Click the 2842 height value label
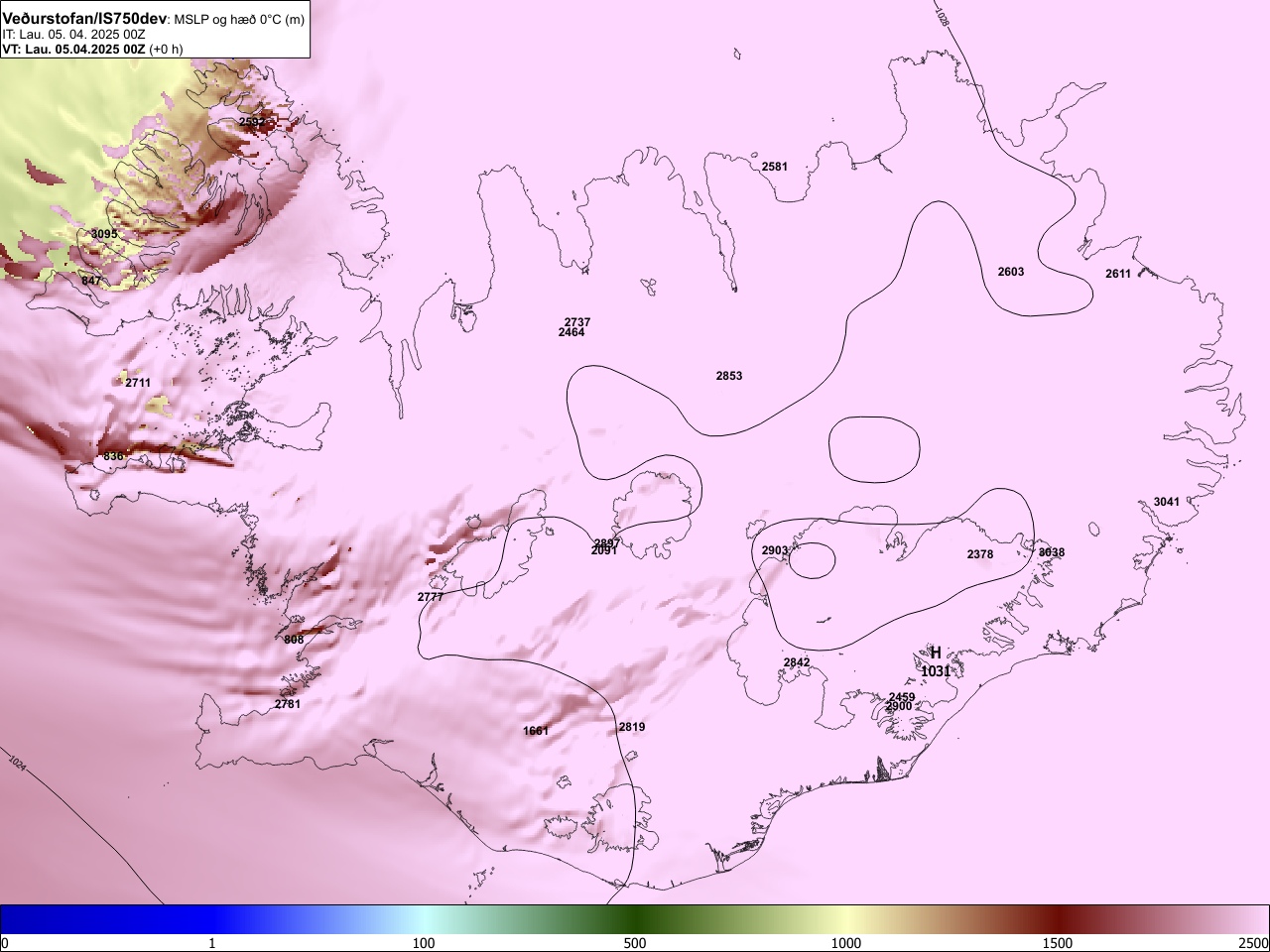 point(797,662)
